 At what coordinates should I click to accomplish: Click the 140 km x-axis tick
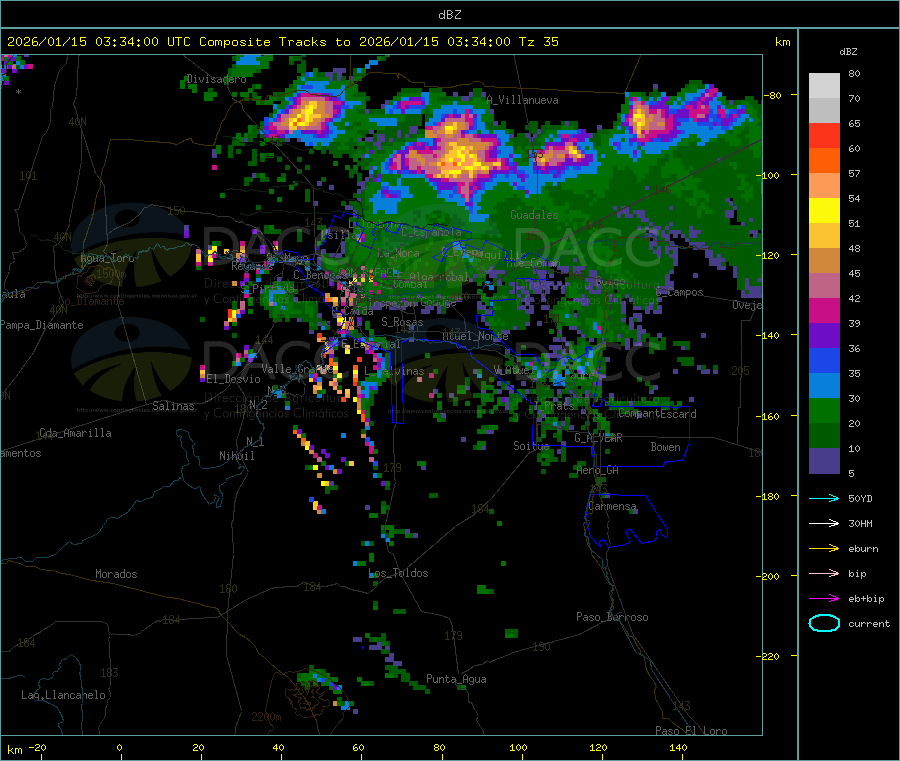pos(678,747)
